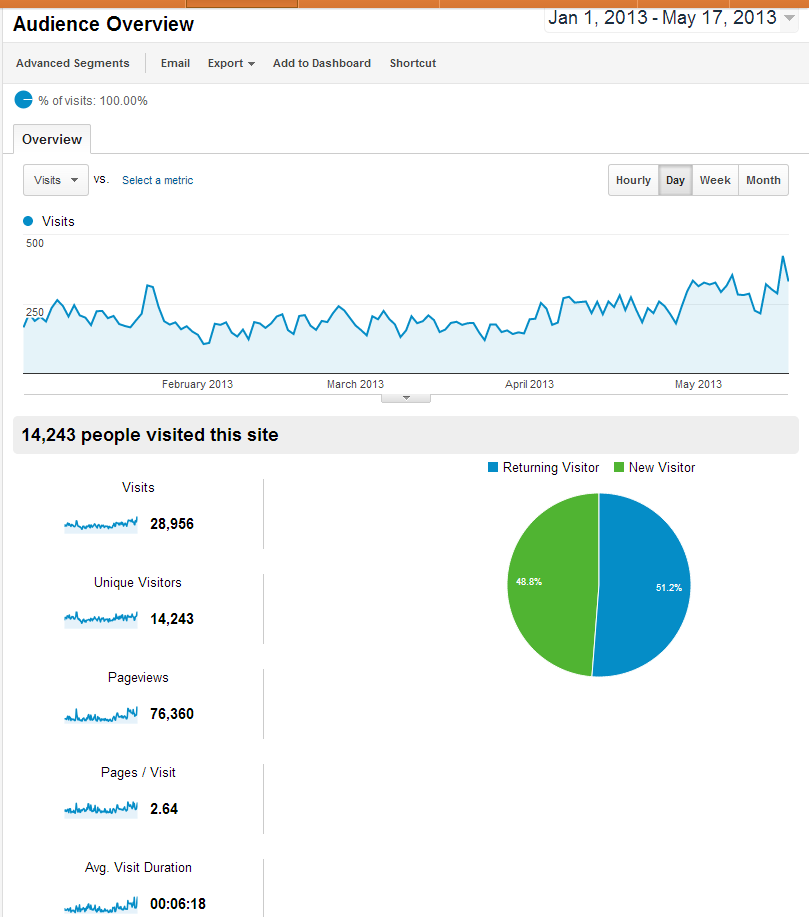This screenshot has height=917, width=809.
Task: Switch the chart to Hourly view
Action: click(x=633, y=180)
